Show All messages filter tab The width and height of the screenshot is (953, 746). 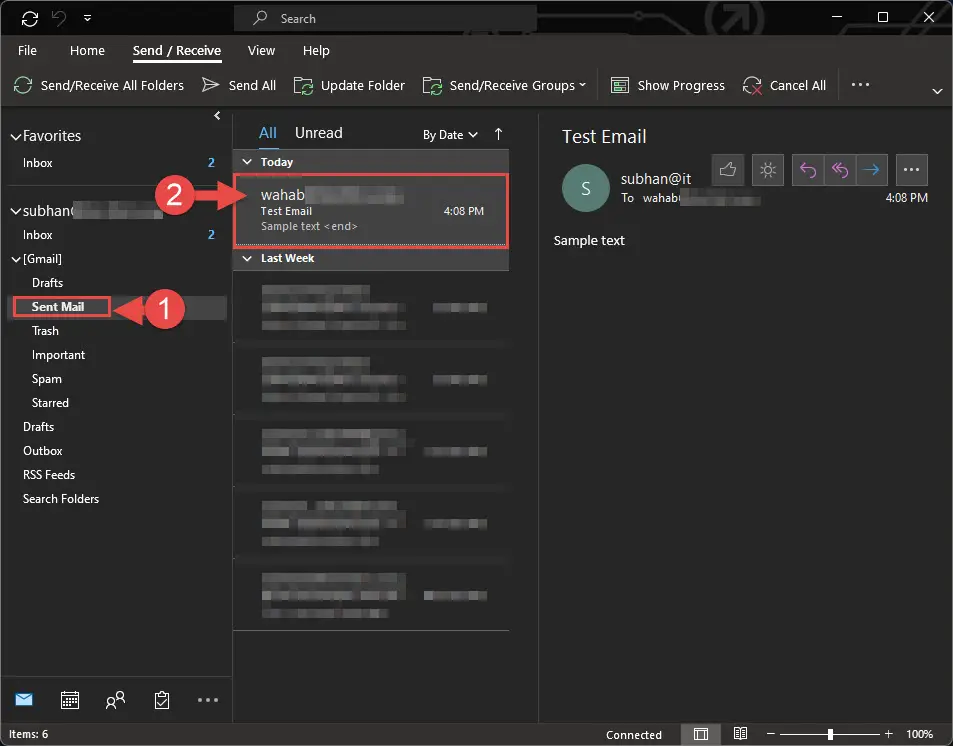click(x=267, y=133)
